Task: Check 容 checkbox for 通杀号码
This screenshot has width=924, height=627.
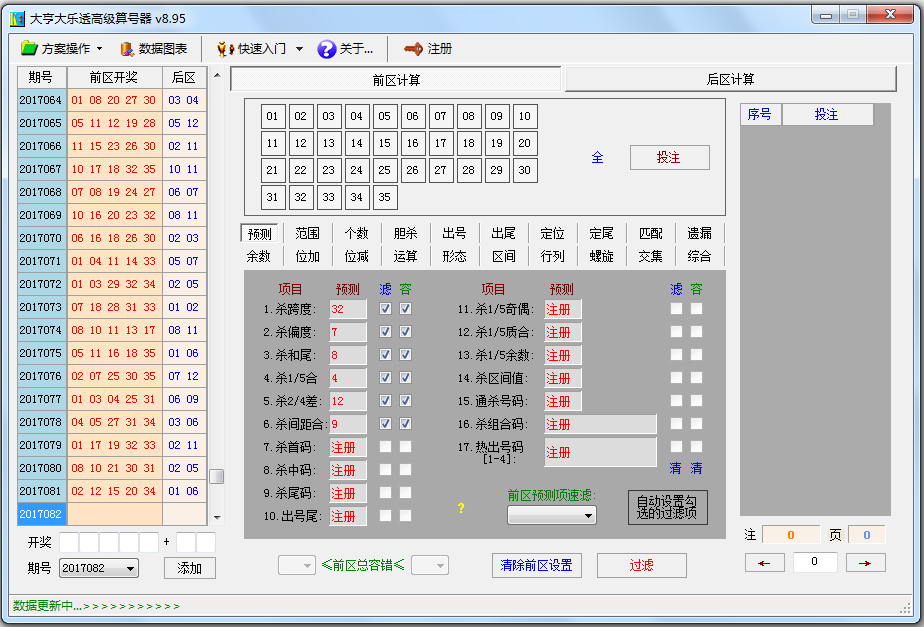Action: (x=697, y=400)
